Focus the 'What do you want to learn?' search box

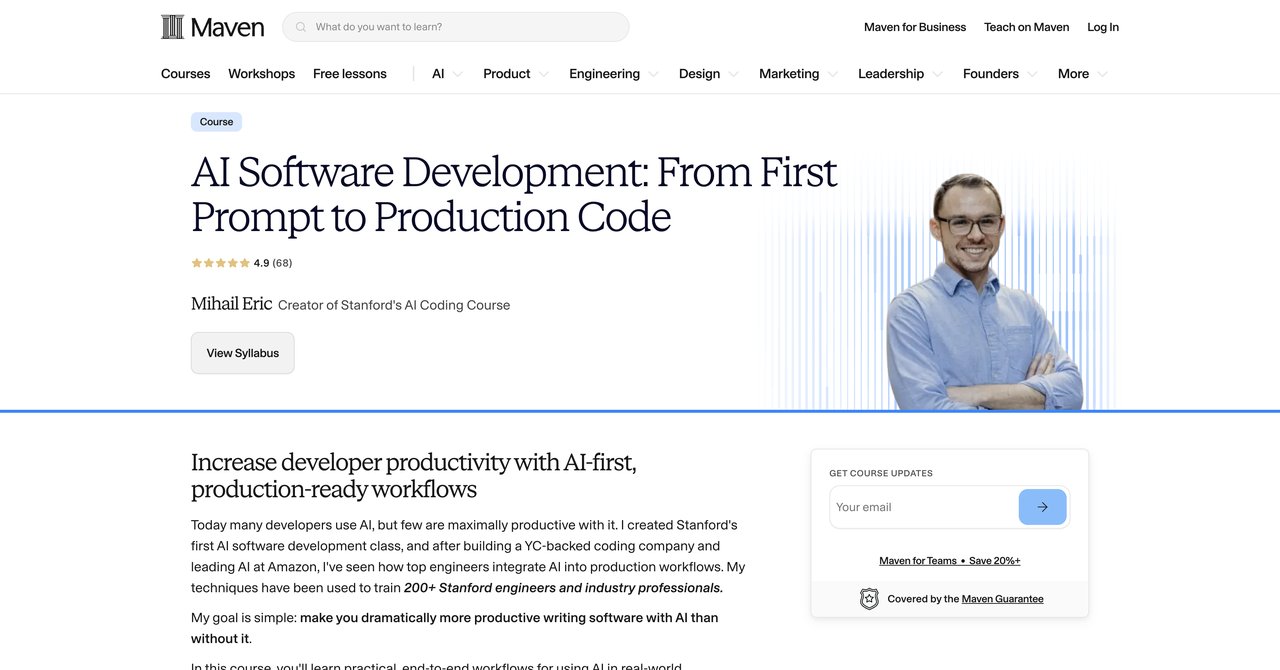pyautogui.click(x=456, y=27)
